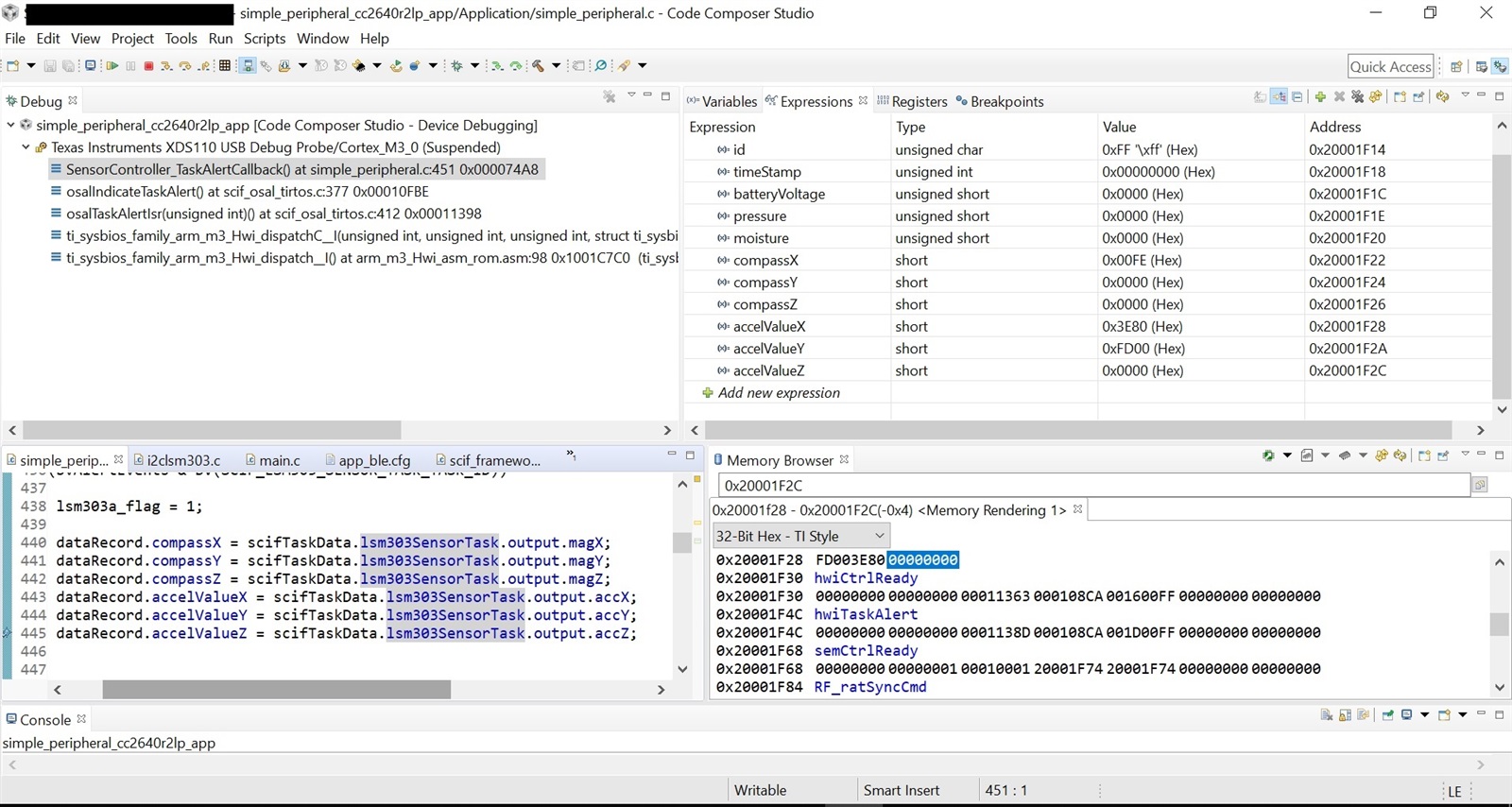Image resolution: width=1512 pixels, height=807 pixels.
Task: Open Memory Browser view menu triangle
Action: (x=1466, y=454)
